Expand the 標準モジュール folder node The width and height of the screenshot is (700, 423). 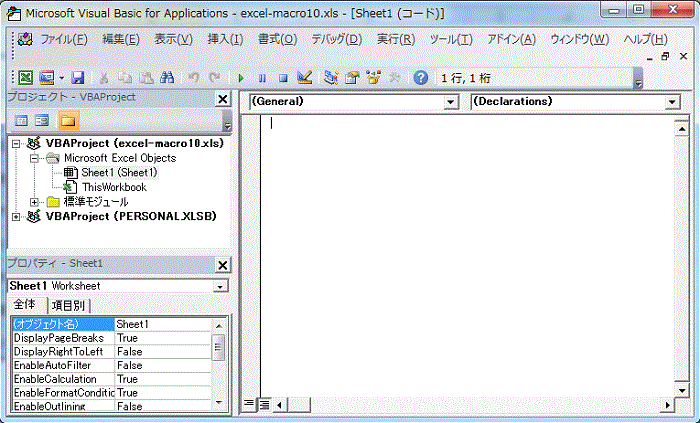tap(34, 202)
